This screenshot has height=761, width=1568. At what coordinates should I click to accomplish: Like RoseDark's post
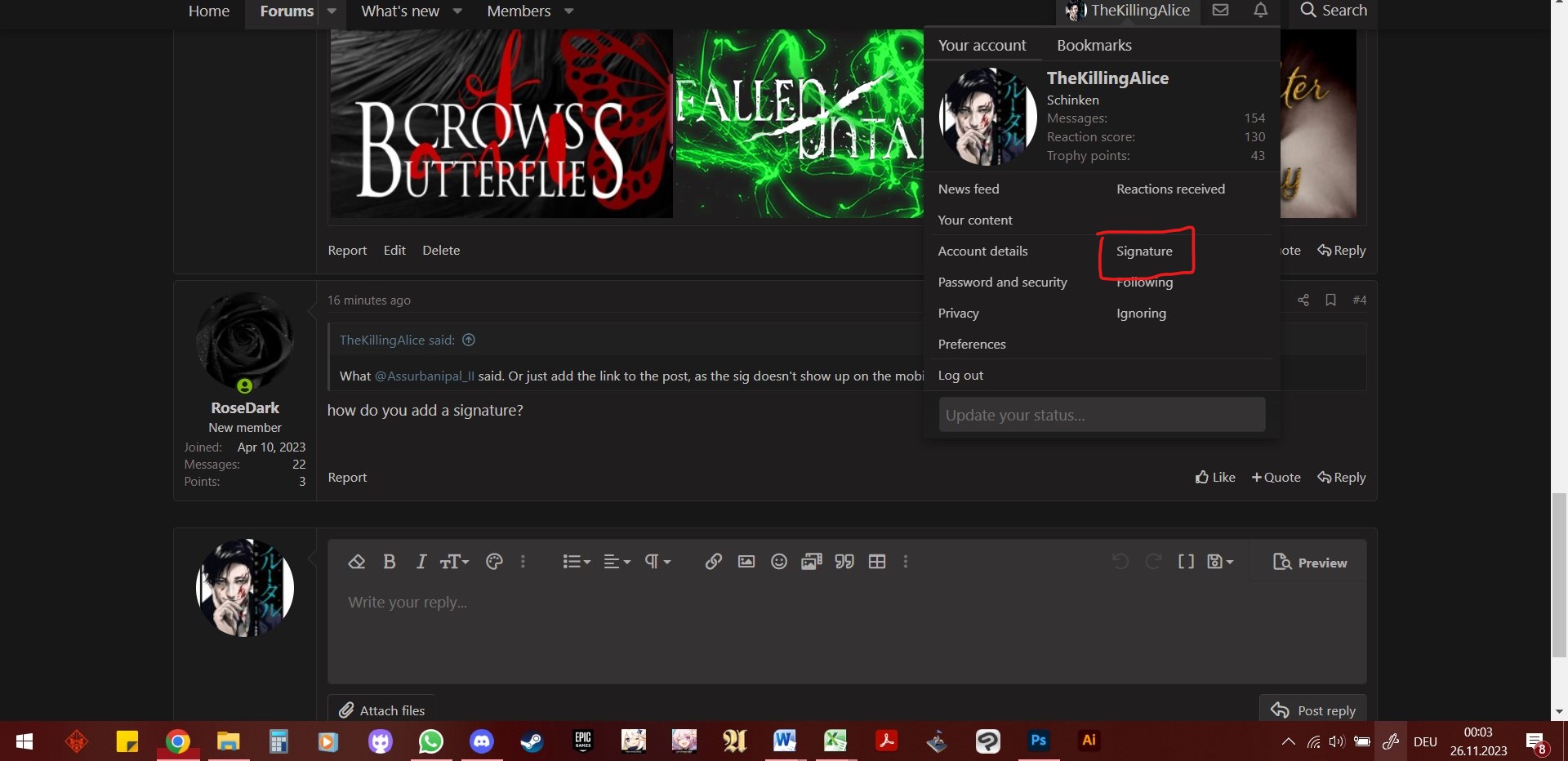tap(1215, 478)
